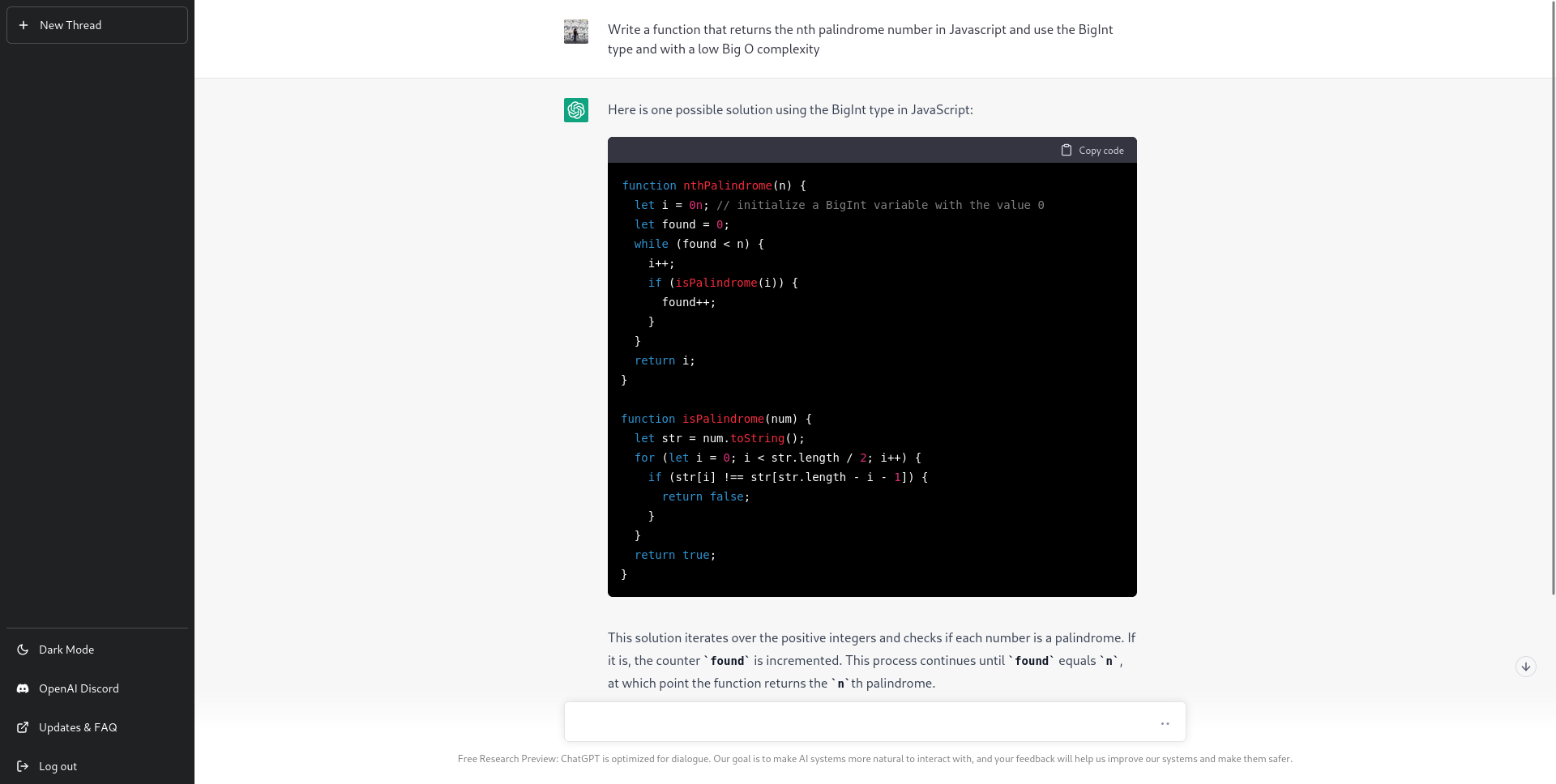Click the green ChatGPT logo avatar
The height and width of the screenshot is (784, 1556).
tap(576, 110)
